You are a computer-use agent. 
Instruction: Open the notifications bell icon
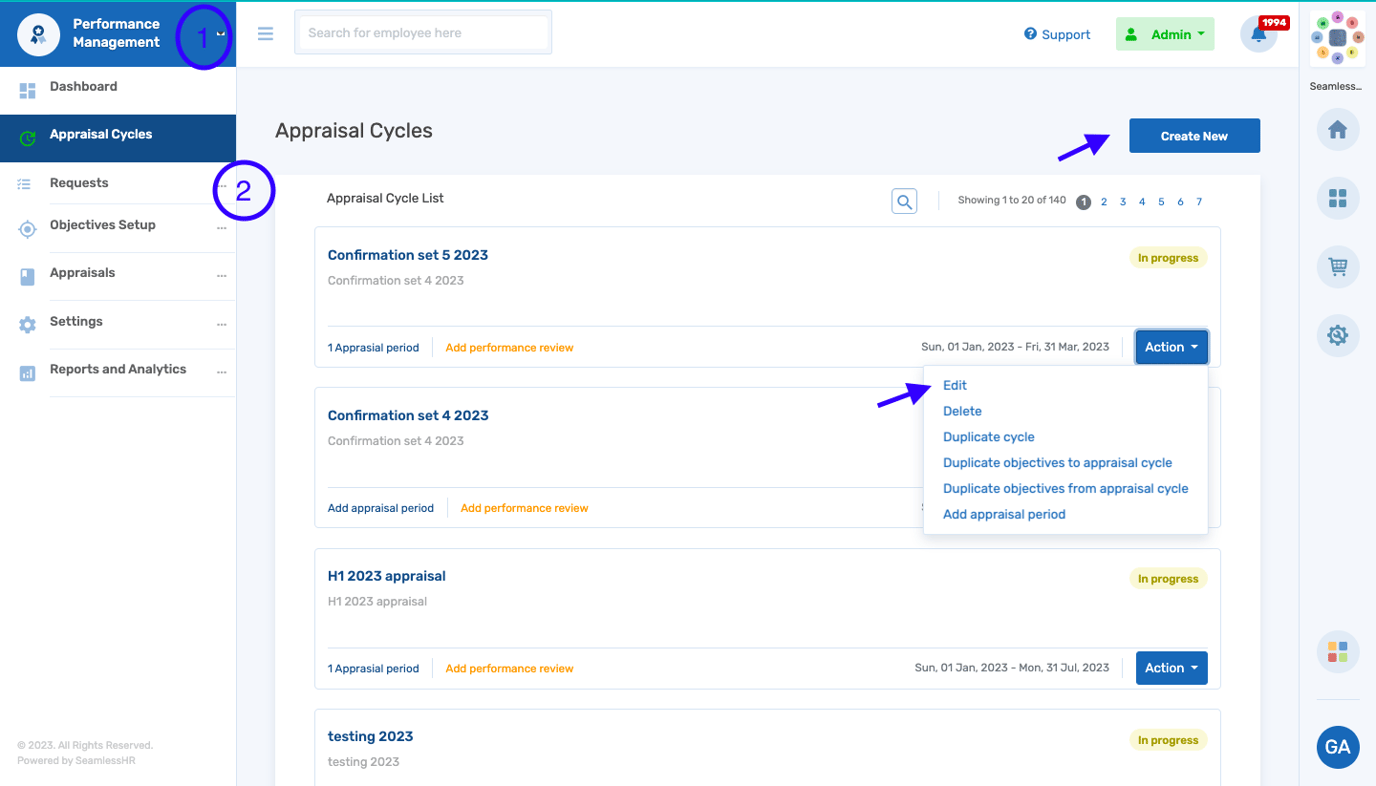point(1258,35)
